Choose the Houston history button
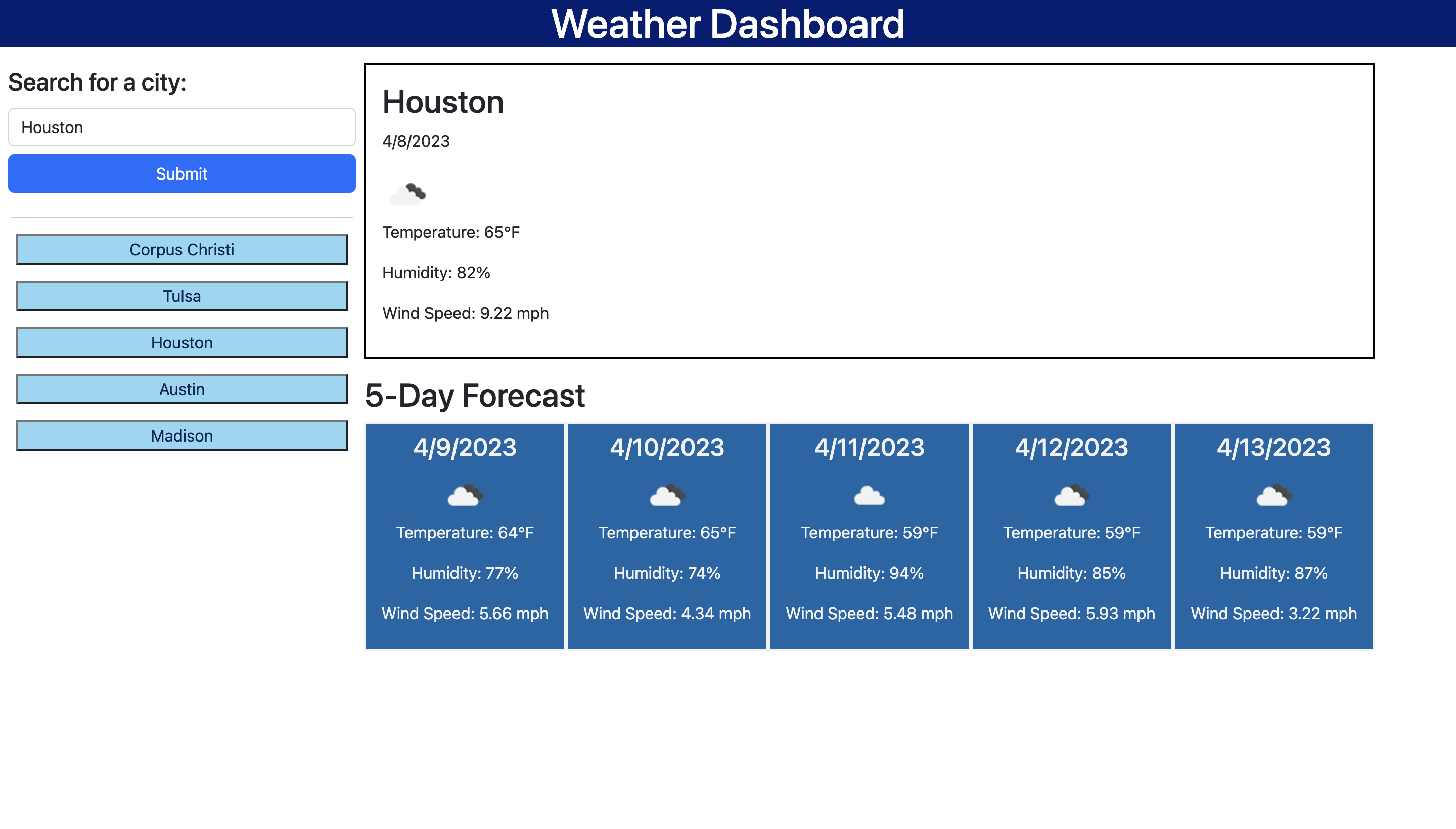1456x829 pixels. [181, 343]
